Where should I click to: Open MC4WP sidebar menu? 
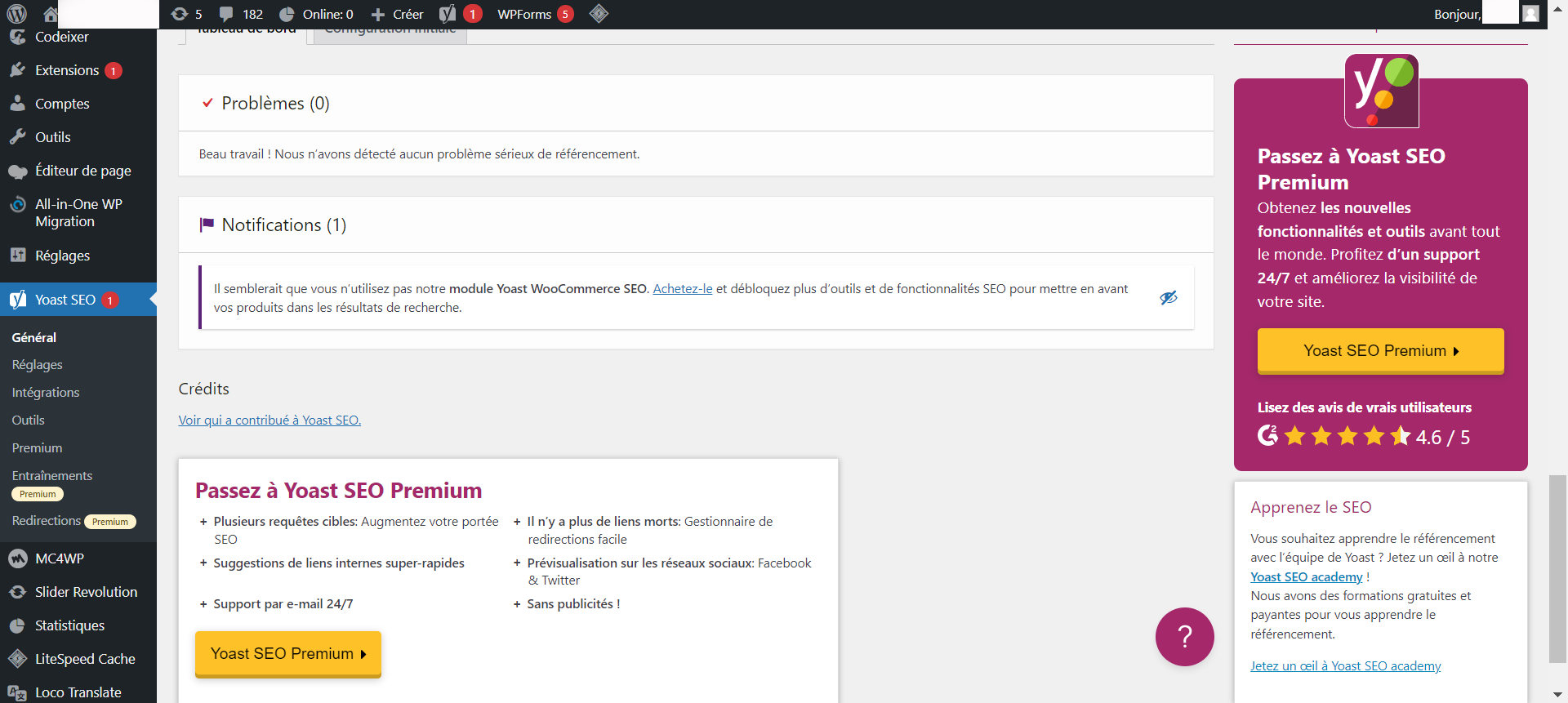pyautogui.click(x=78, y=558)
